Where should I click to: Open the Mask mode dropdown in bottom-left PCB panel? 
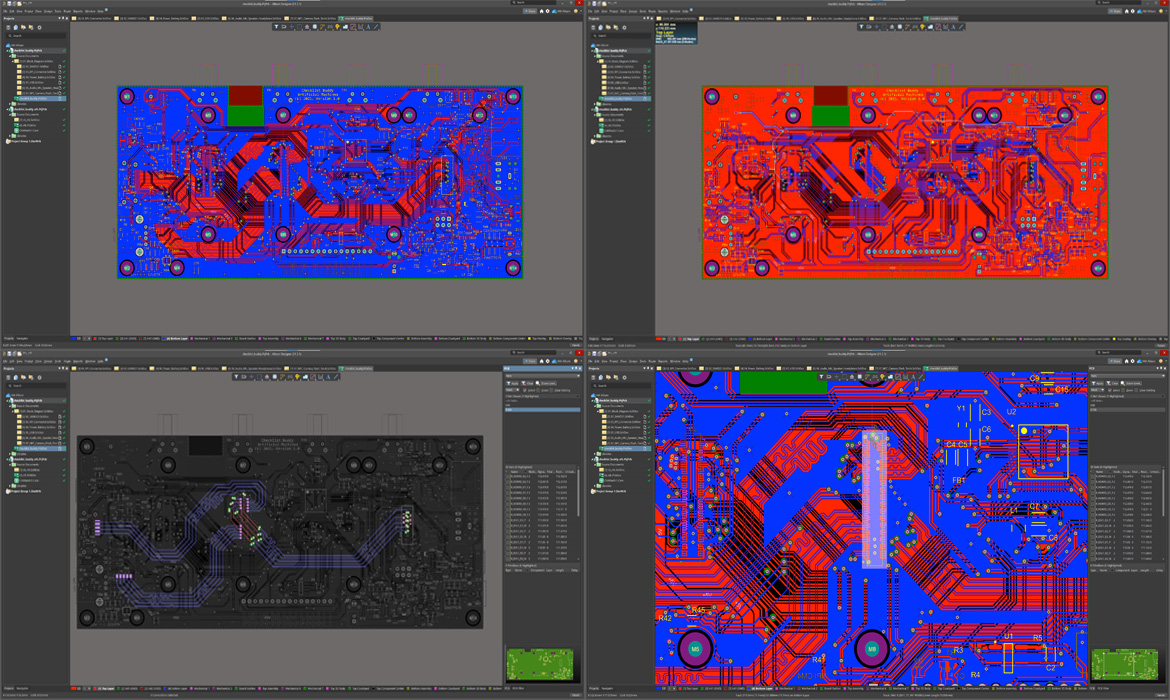tap(512, 390)
